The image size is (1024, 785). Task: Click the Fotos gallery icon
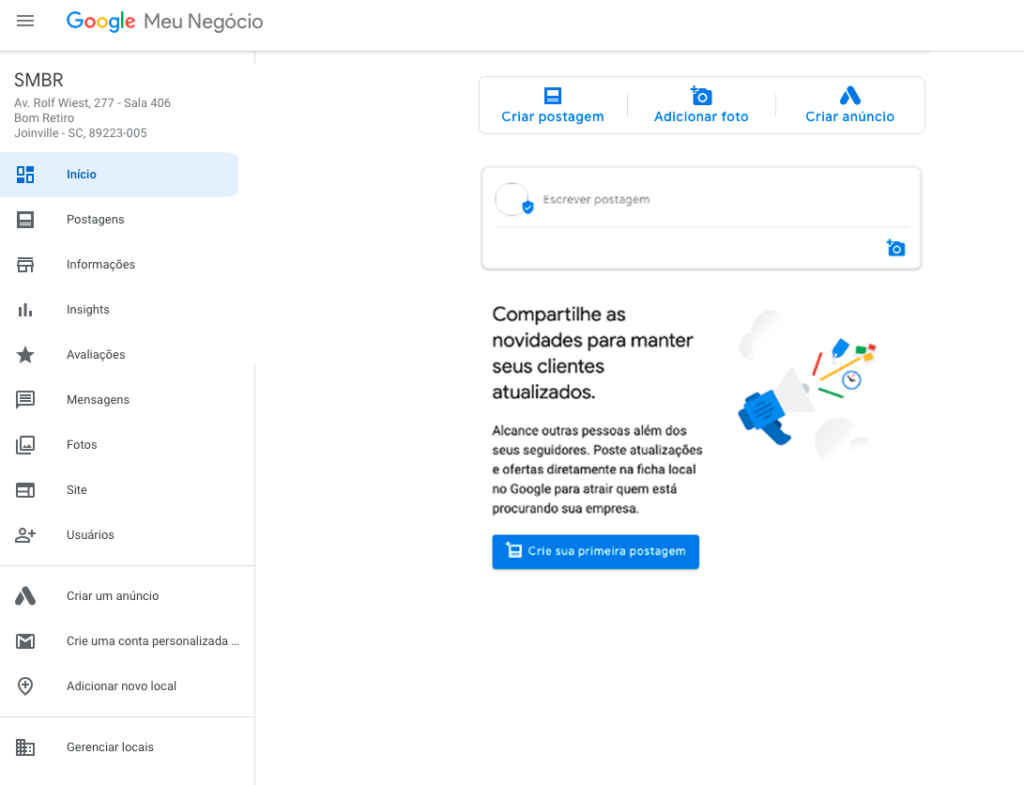[25, 445]
